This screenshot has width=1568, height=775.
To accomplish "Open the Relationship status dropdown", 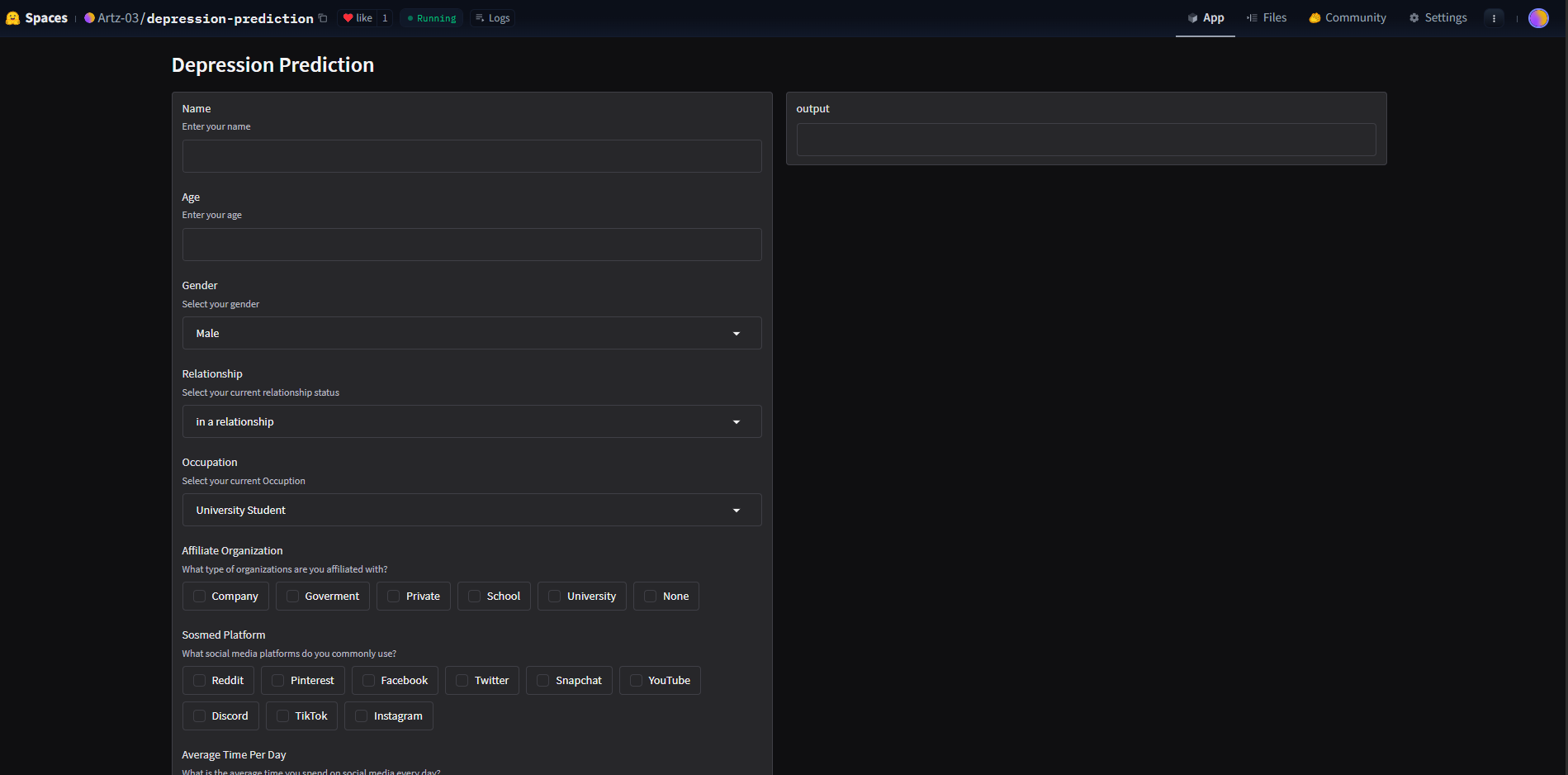I will tap(471, 422).
